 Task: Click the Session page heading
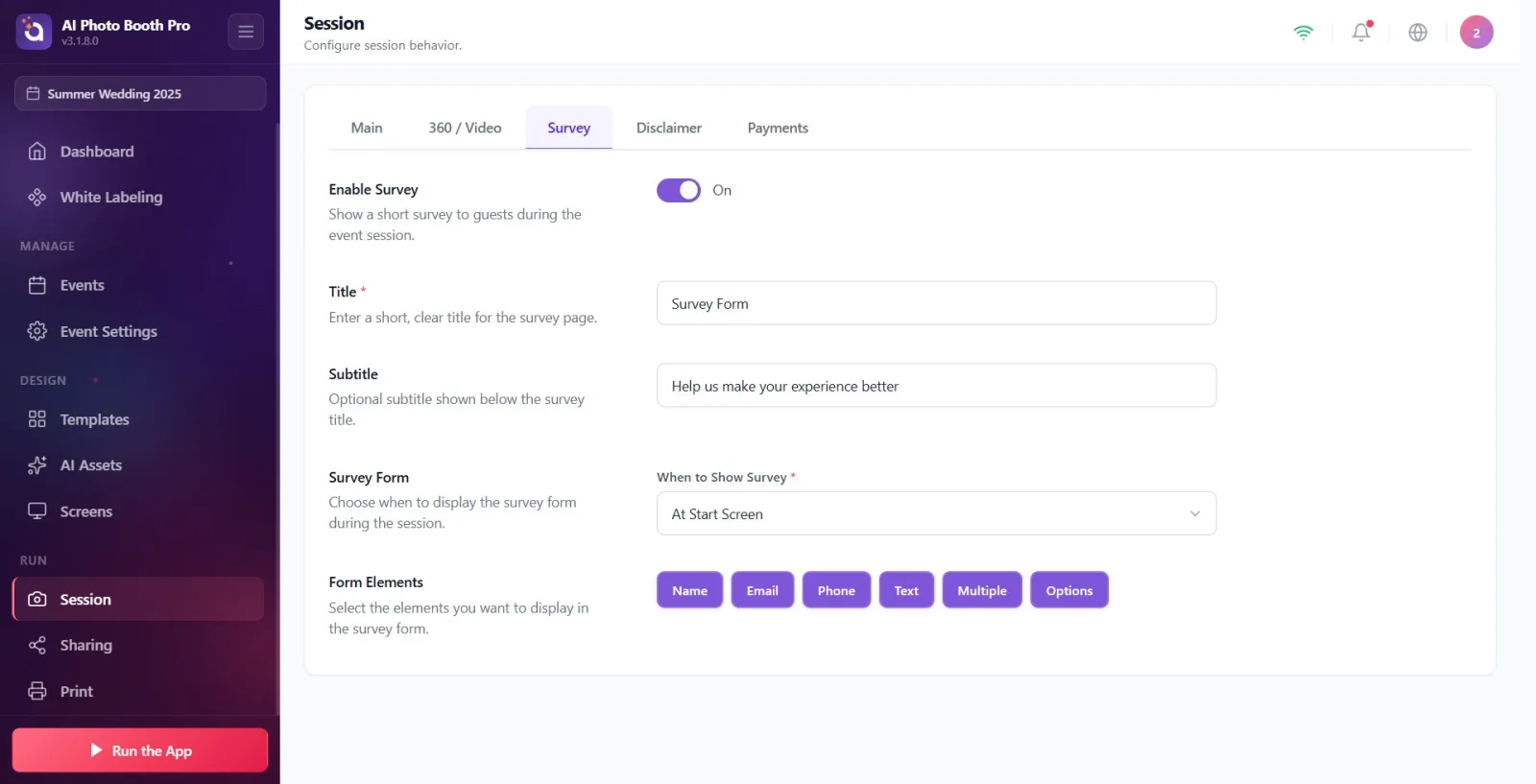tap(334, 23)
